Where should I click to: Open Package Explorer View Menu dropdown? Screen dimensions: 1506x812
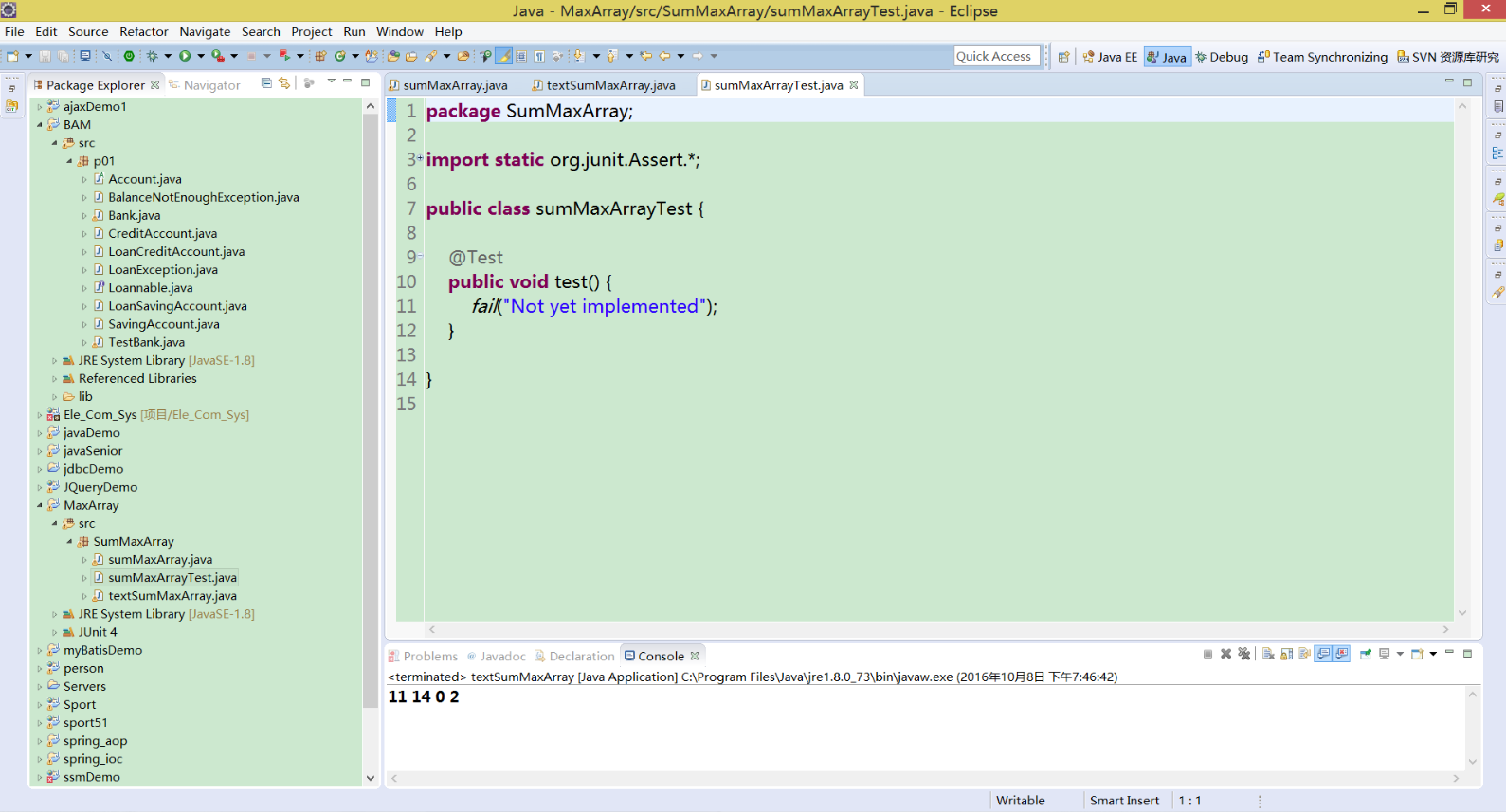tap(331, 82)
